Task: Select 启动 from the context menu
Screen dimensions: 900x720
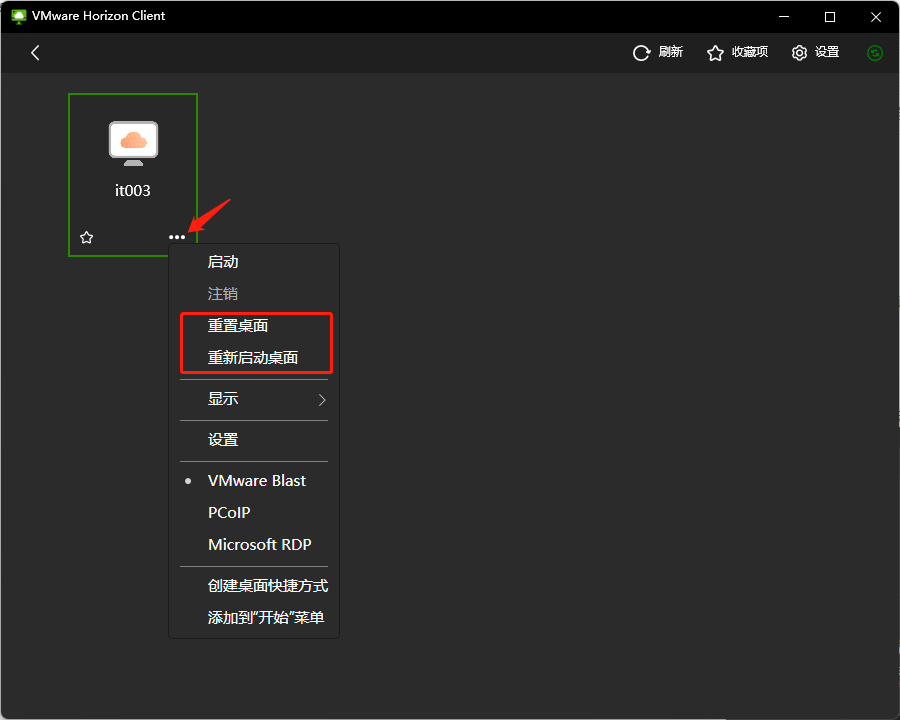Action: coord(222,261)
